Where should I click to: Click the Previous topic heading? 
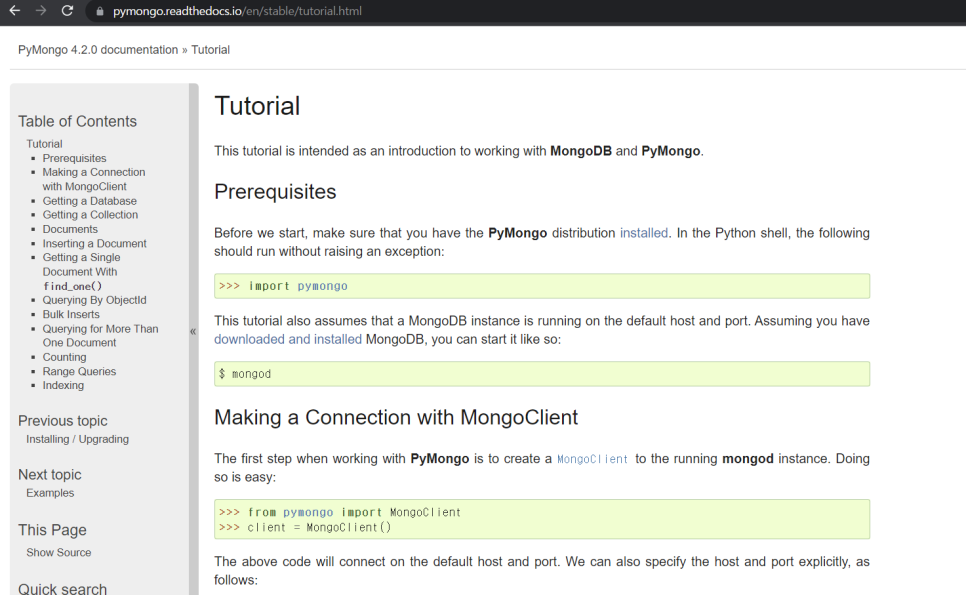click(x=62, y=421)
